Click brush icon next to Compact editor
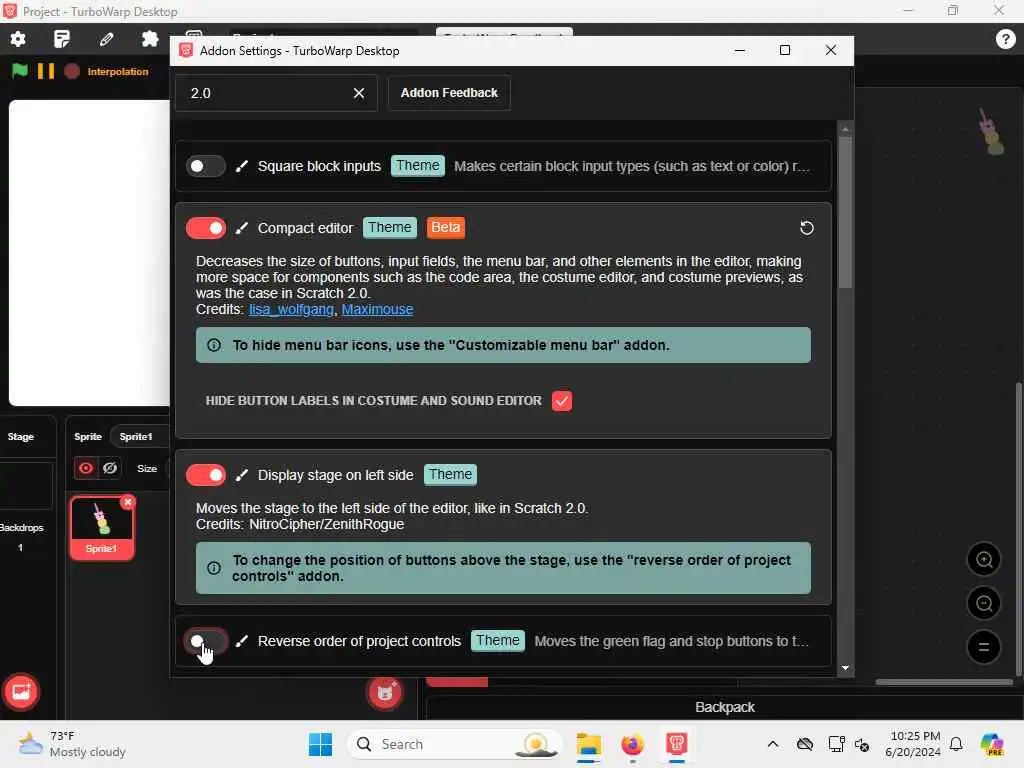The width and height of the screenshot is (1024, 768). click(x=242, y=228)
